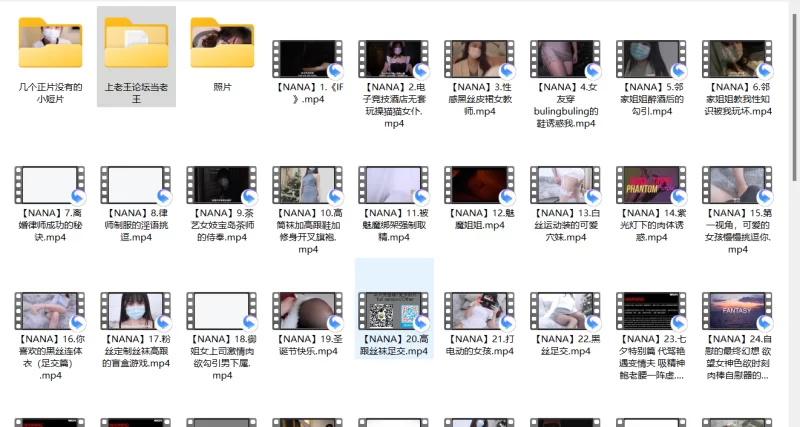
Task: Select the 【NANA】1 mp4 video icon
Action: tap(308, 59)
